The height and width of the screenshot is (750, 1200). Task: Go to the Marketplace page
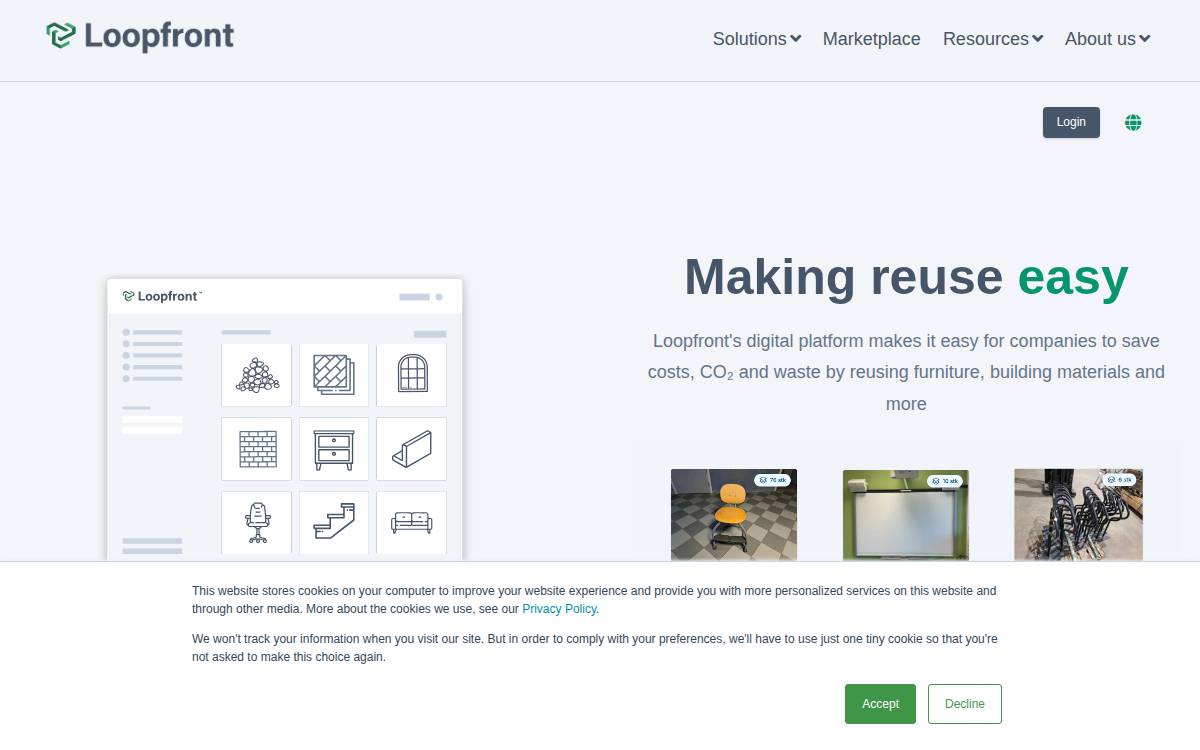(871, 39)
